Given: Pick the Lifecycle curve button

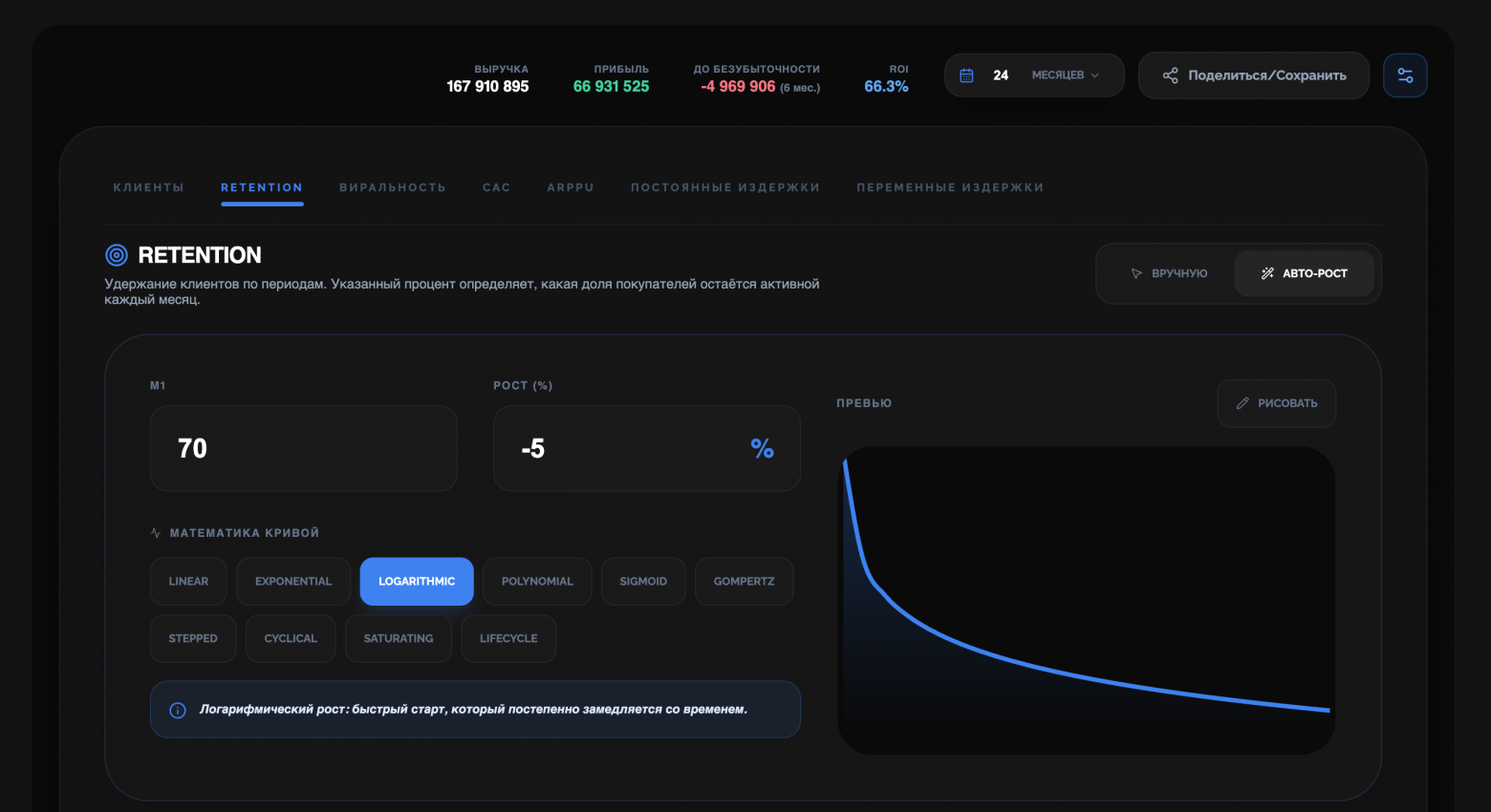Looking at the screenshot, I should point(508,638).
